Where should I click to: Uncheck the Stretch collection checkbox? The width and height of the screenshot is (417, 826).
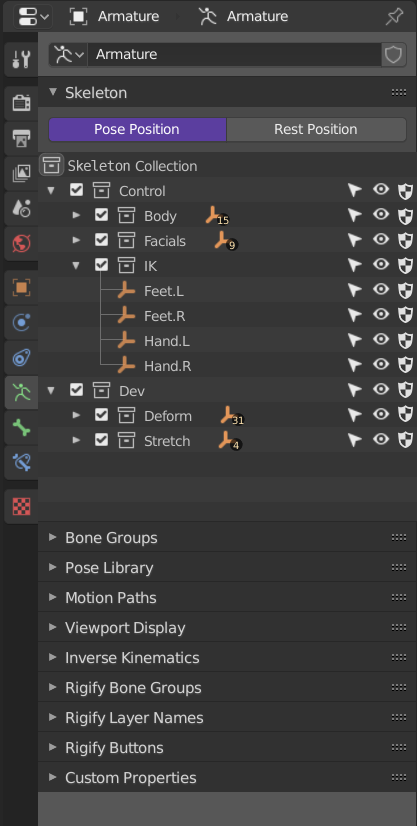point(102,440)
